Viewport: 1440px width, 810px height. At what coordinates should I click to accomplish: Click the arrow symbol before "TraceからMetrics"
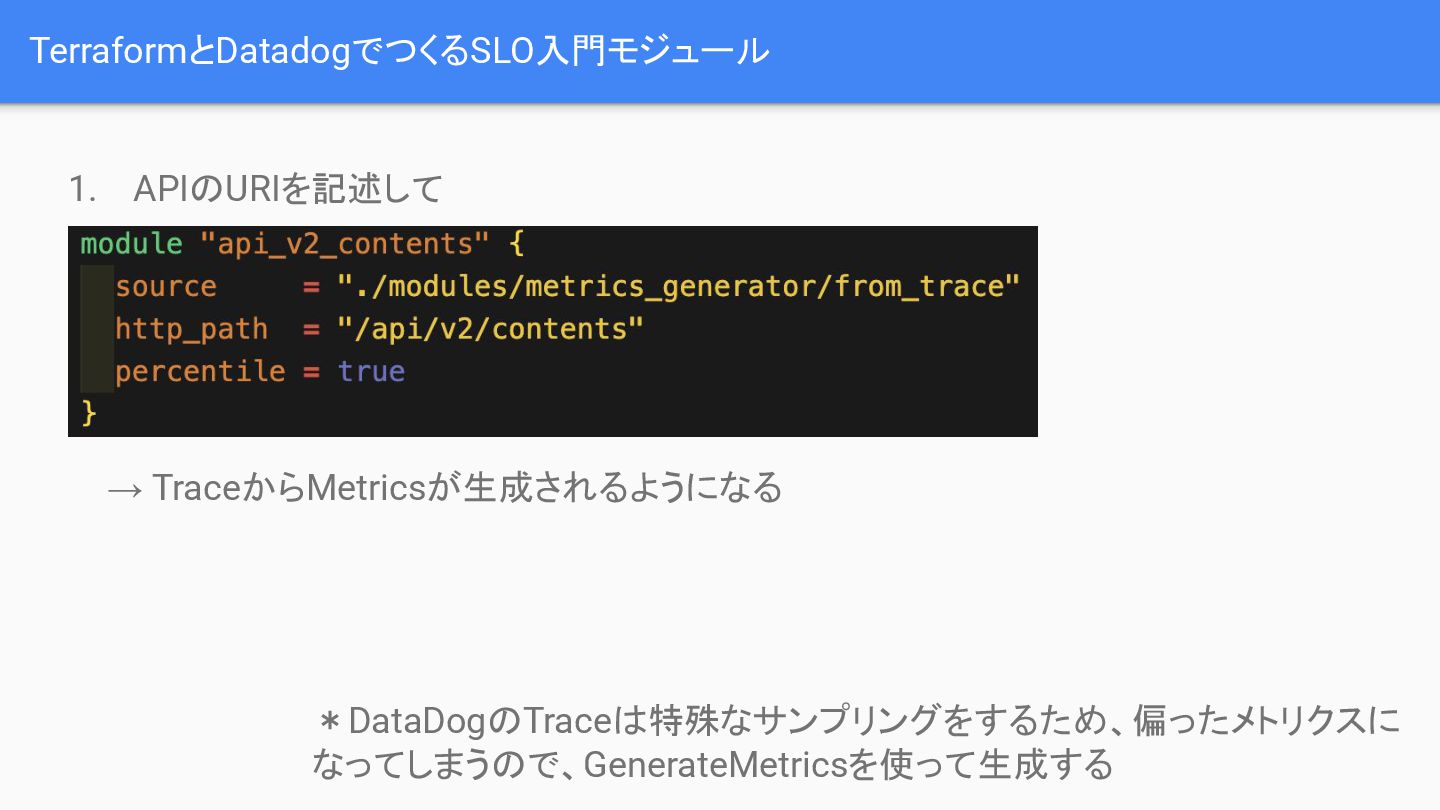(x=125, y=490)
